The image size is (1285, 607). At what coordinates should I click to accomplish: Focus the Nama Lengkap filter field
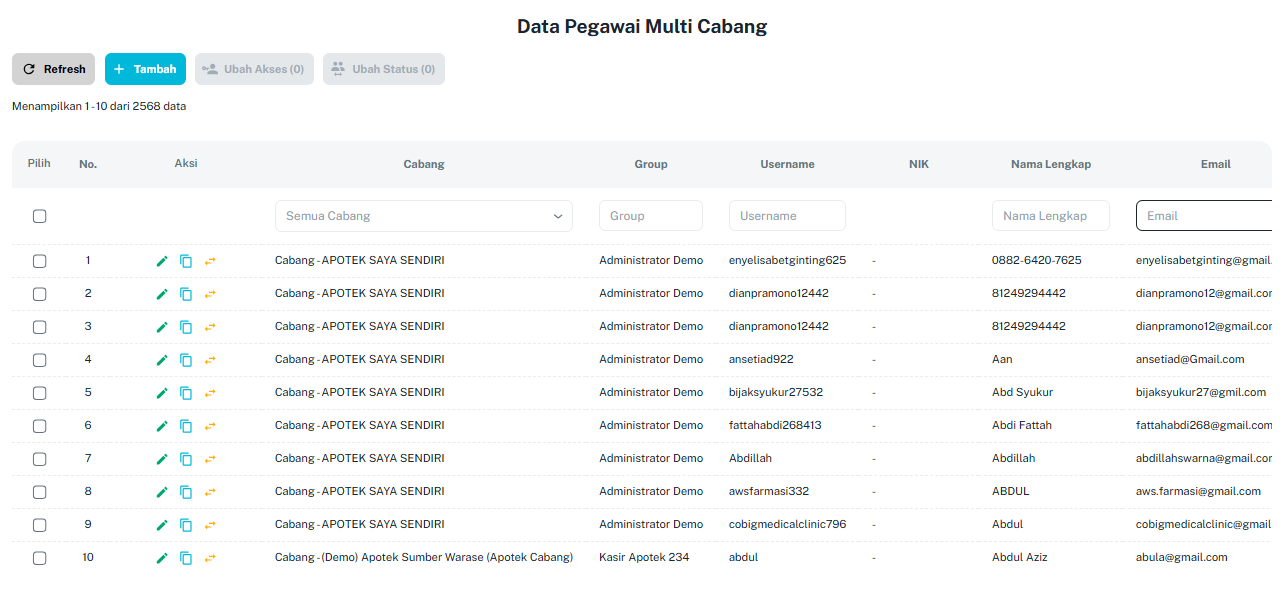point(1051,216)
